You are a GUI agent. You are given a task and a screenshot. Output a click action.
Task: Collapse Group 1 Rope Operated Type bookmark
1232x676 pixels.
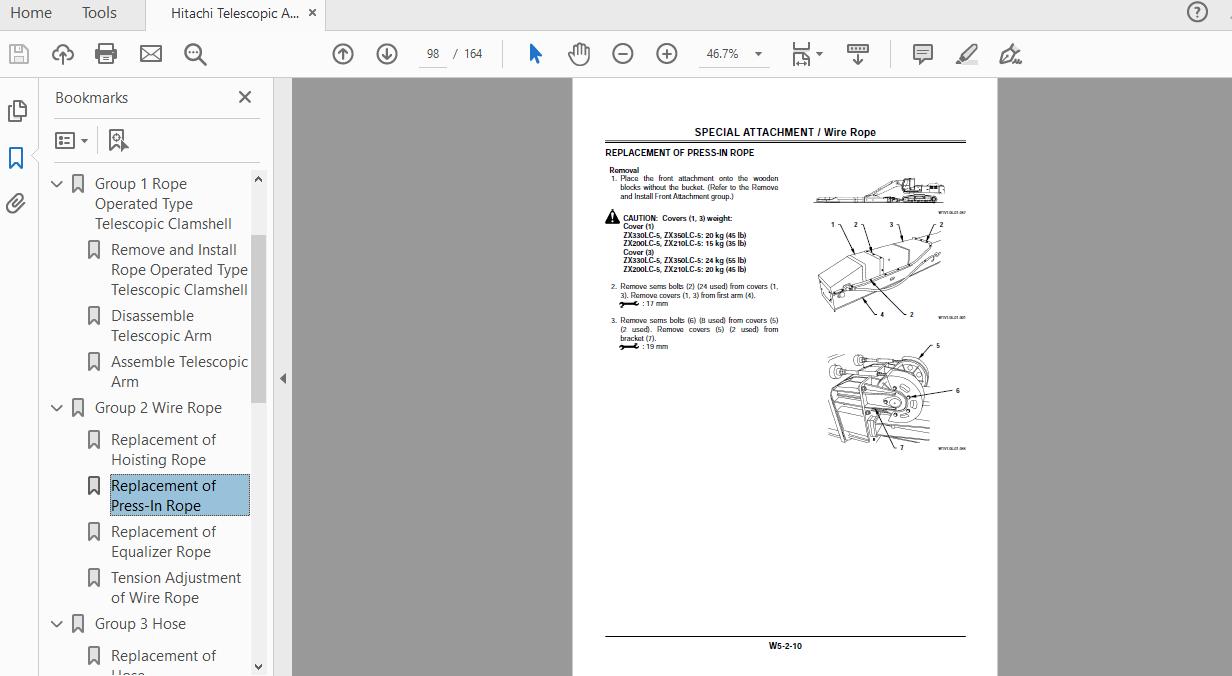[57, 184]
